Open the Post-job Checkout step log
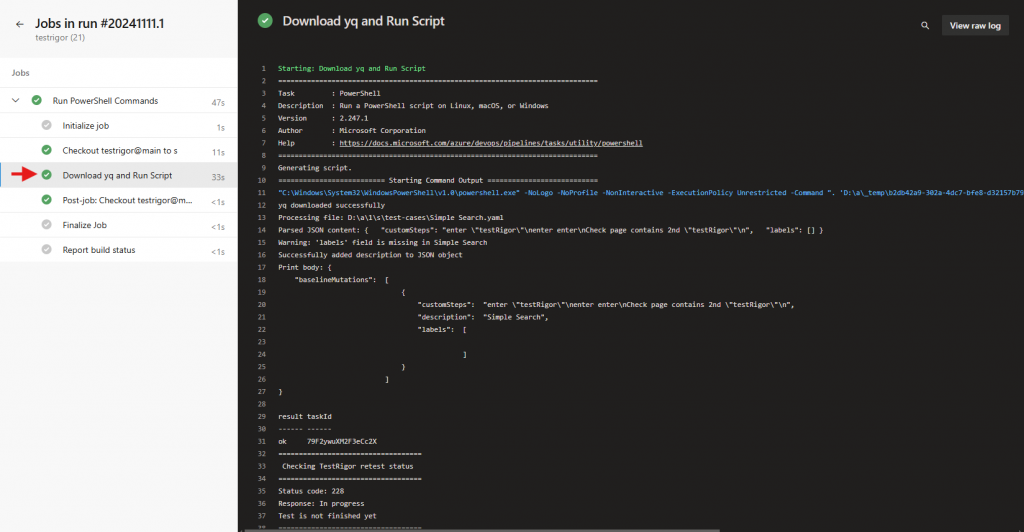Viewport: 1024px width, 532px height. (126, 200)
